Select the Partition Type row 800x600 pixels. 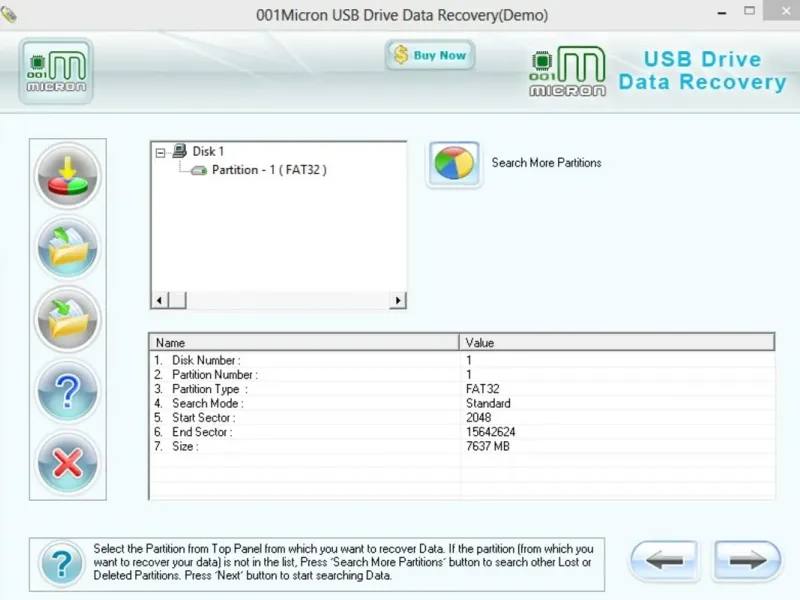[462, 389]
